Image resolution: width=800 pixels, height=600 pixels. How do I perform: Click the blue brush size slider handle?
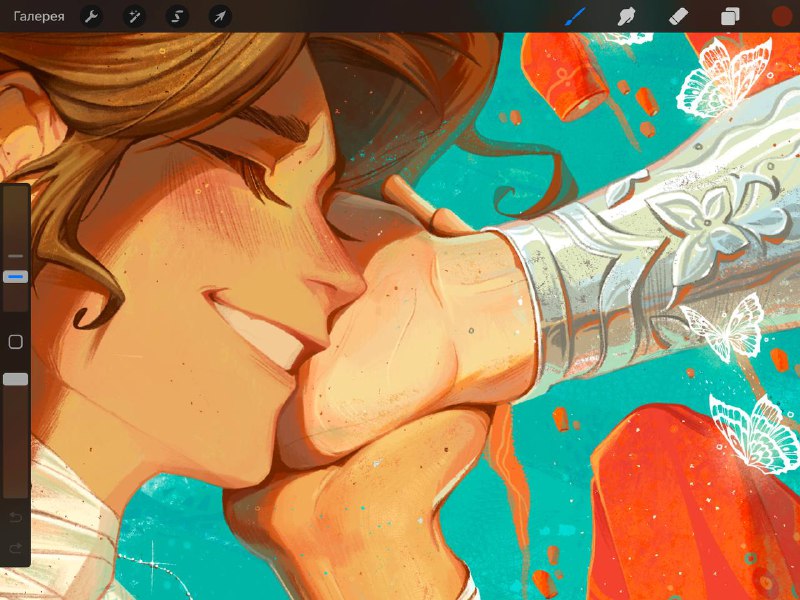pos(16,277)
